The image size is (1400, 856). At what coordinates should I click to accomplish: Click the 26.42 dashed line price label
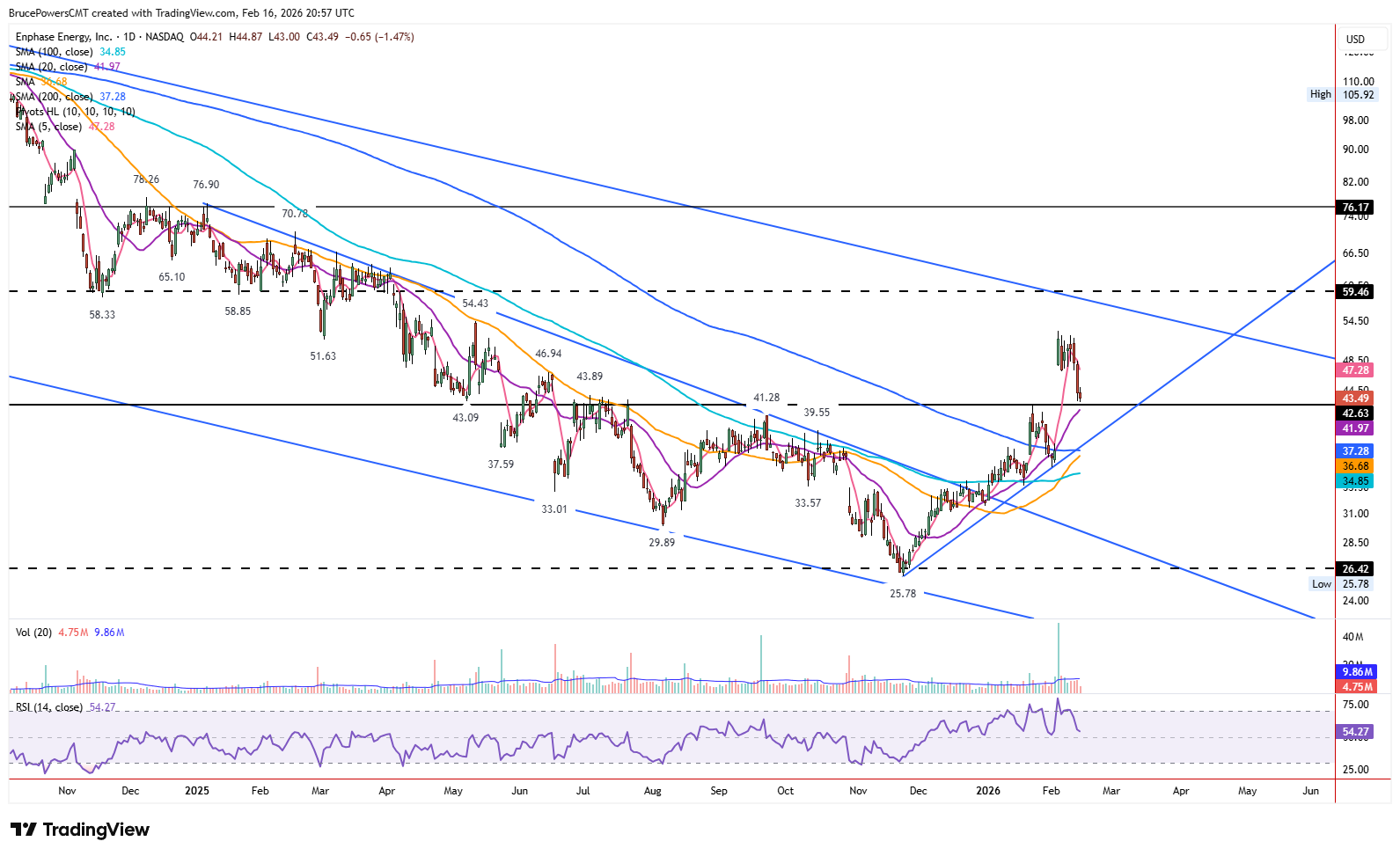pos(1355,569)
